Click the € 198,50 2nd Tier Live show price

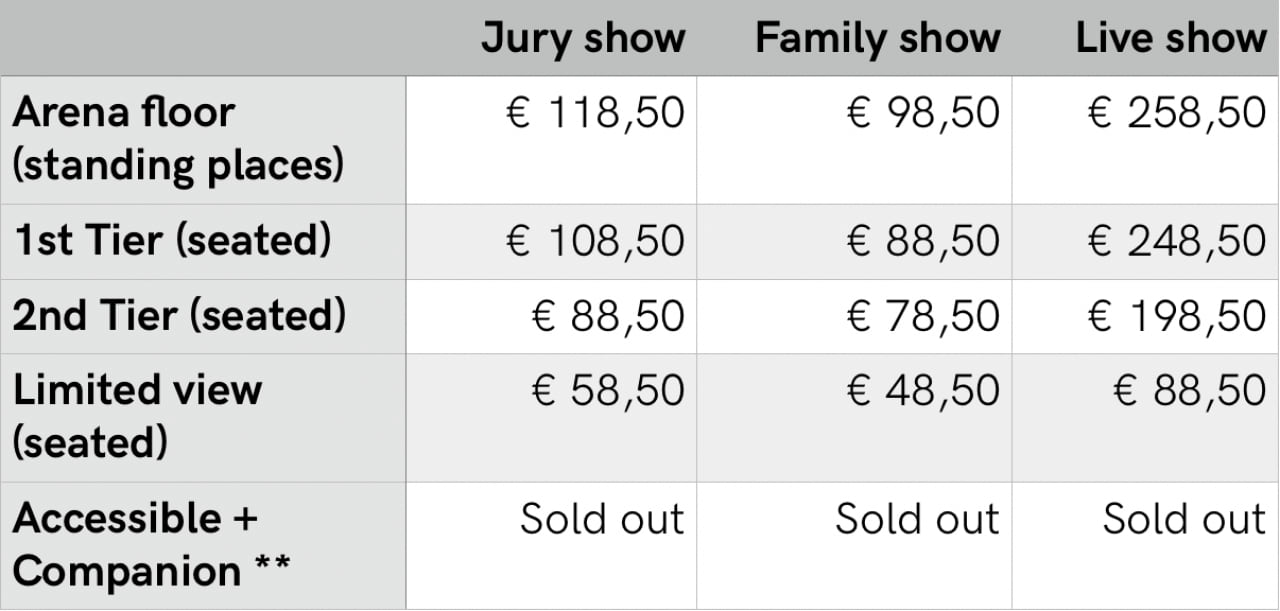pyautogui.click(x=1177, y=316)
